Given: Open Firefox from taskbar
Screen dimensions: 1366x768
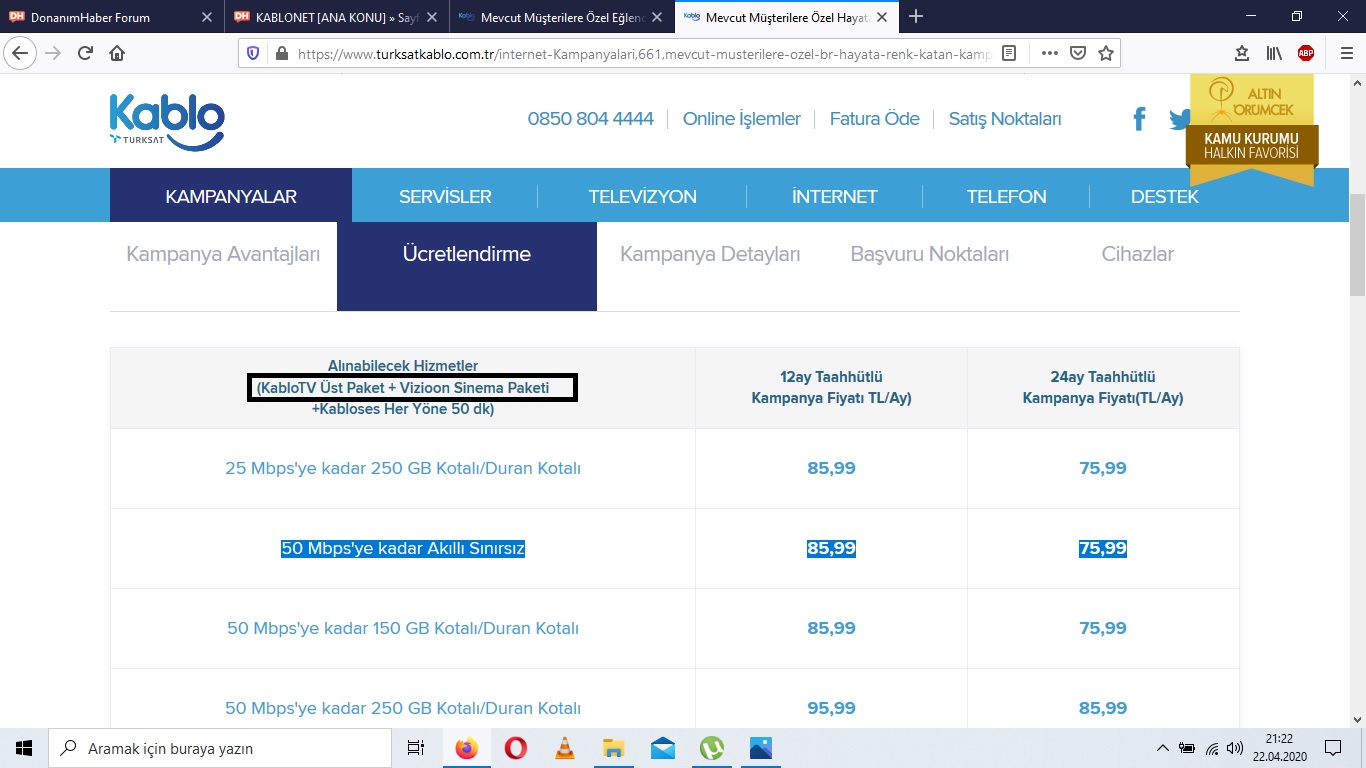Looking at the screenshot, I should tap(466, 748).
